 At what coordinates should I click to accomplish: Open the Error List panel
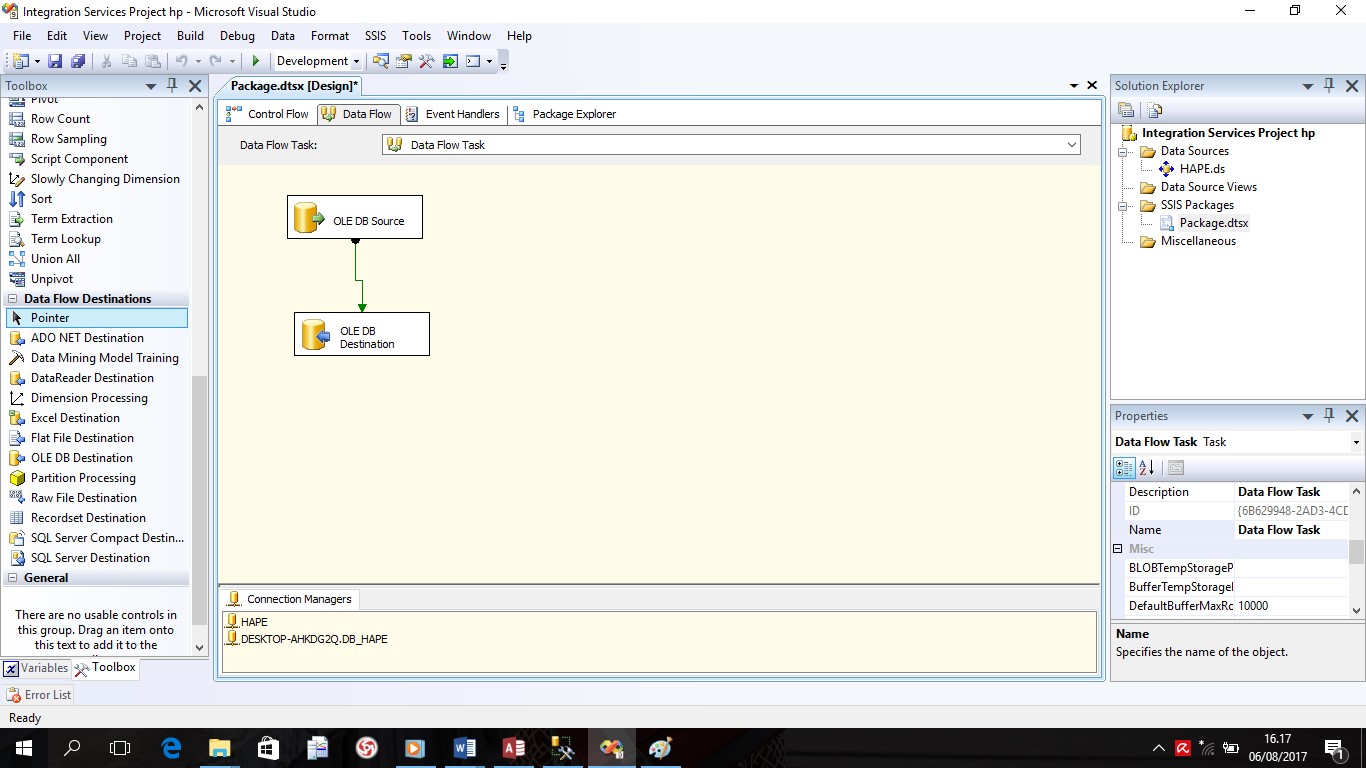point(39,695)
